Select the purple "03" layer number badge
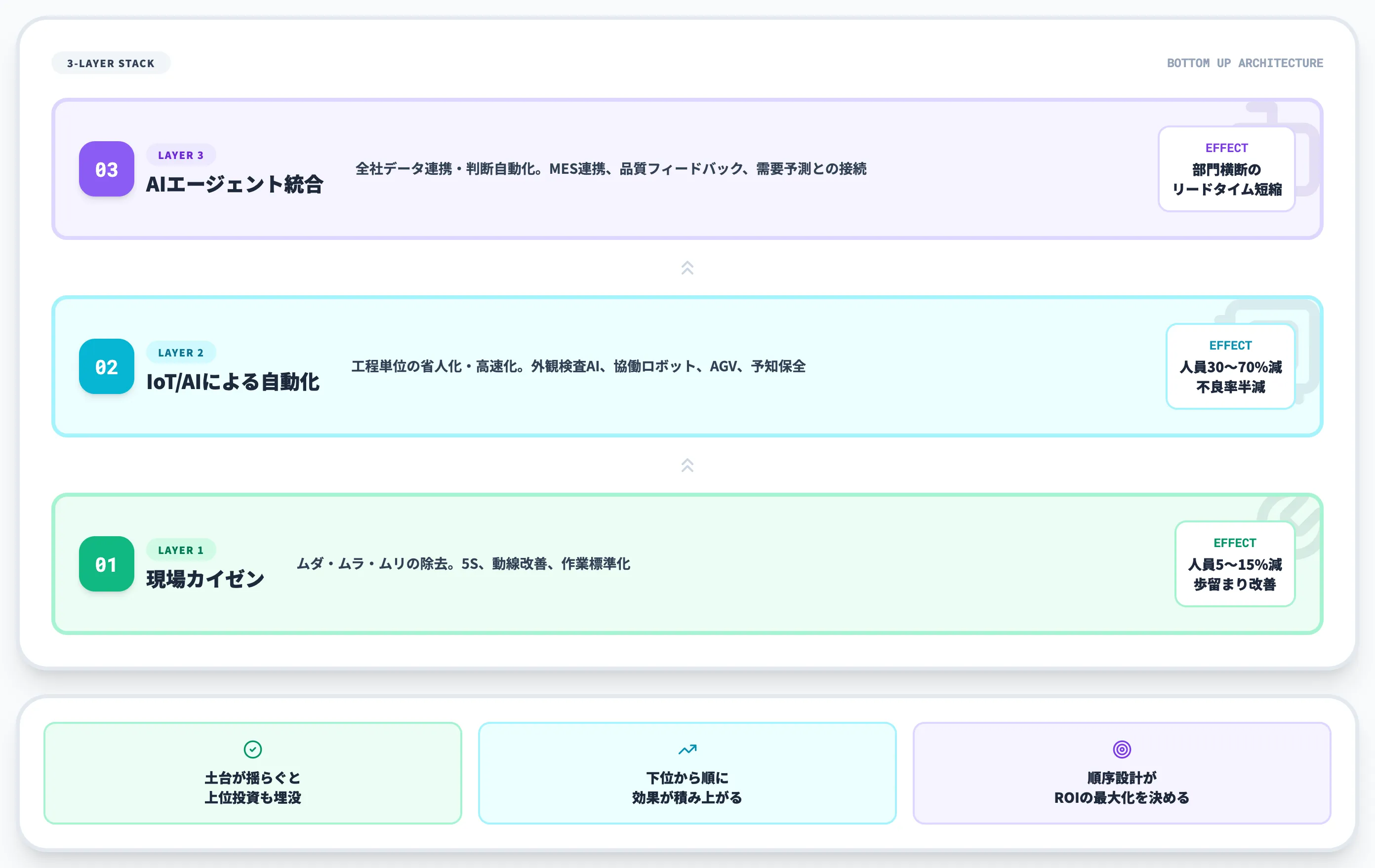This screenshot has height=868, width=1375. [106, 169]
